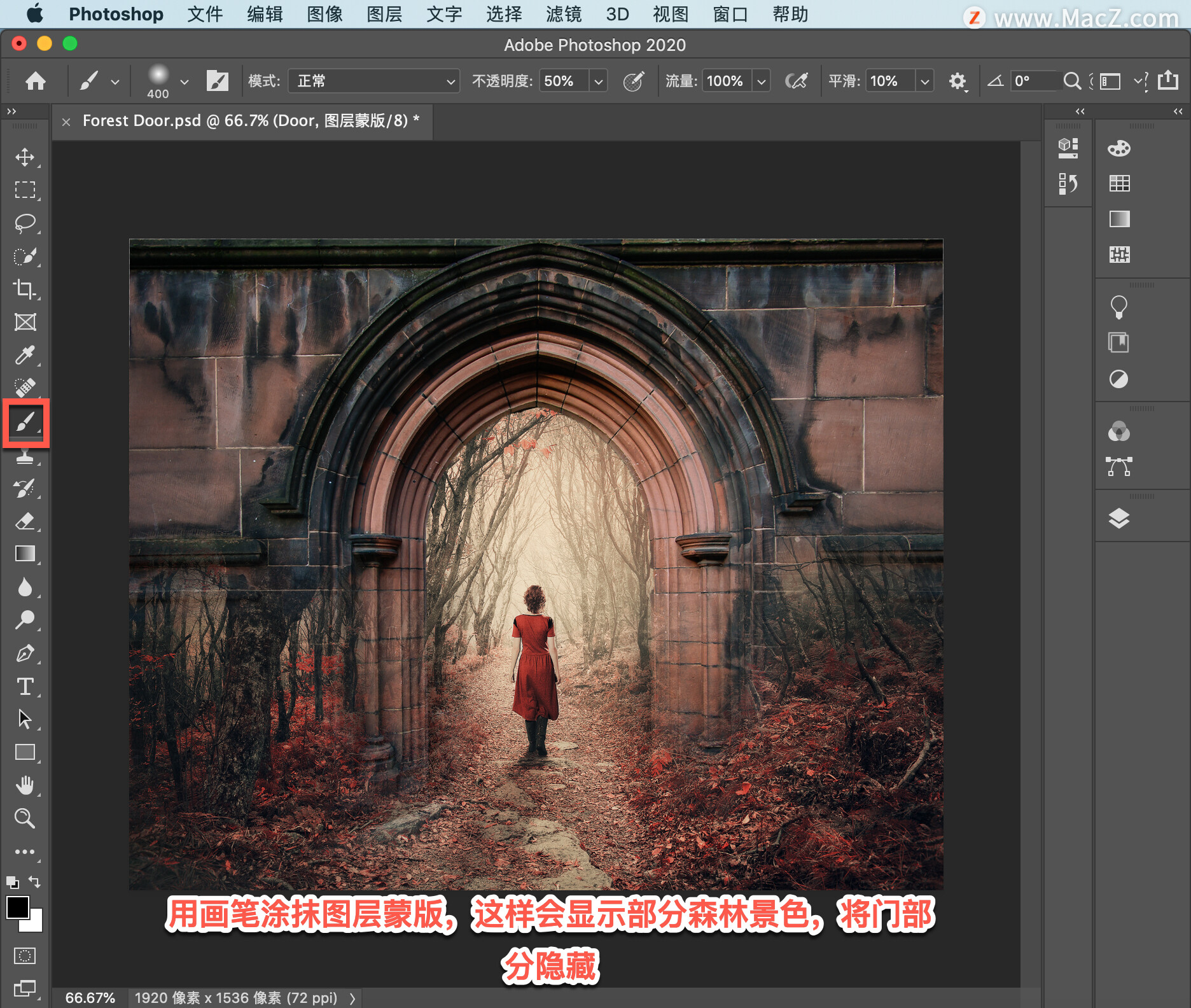Select the Path Selection tool

coord(25,719)
